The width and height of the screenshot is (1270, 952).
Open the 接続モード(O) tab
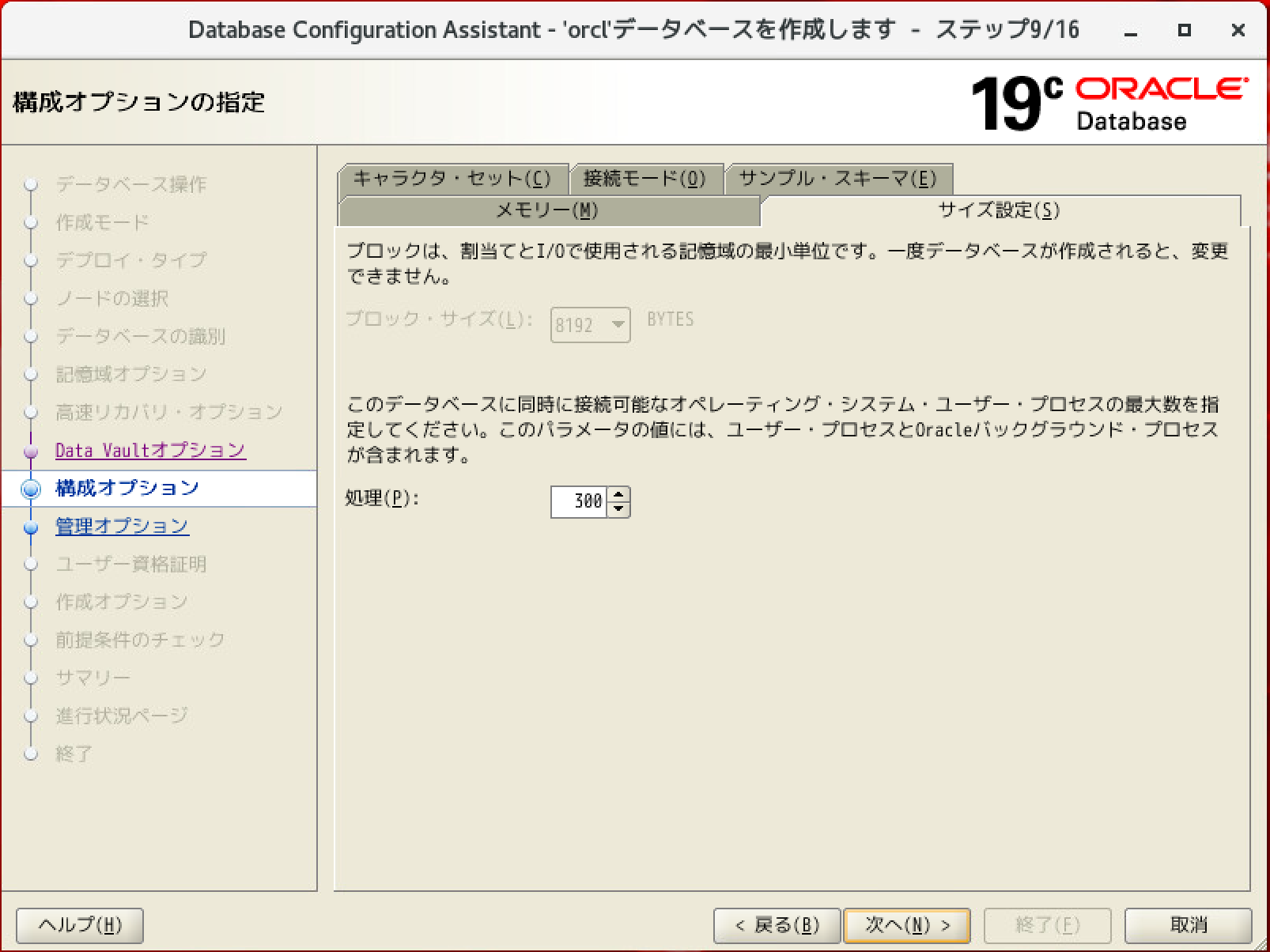(x=645, y=179)
